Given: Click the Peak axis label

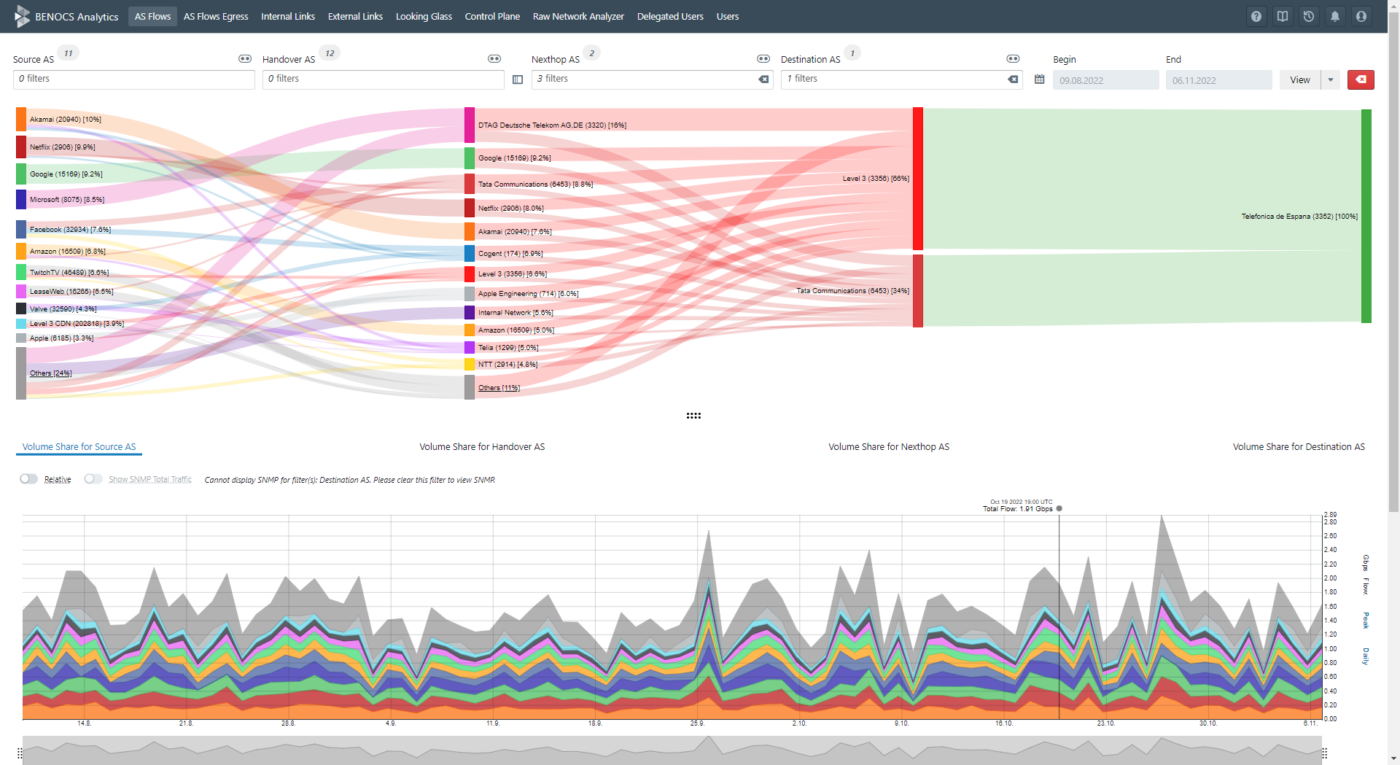Looking at the screenshot, I should 1366,620.
